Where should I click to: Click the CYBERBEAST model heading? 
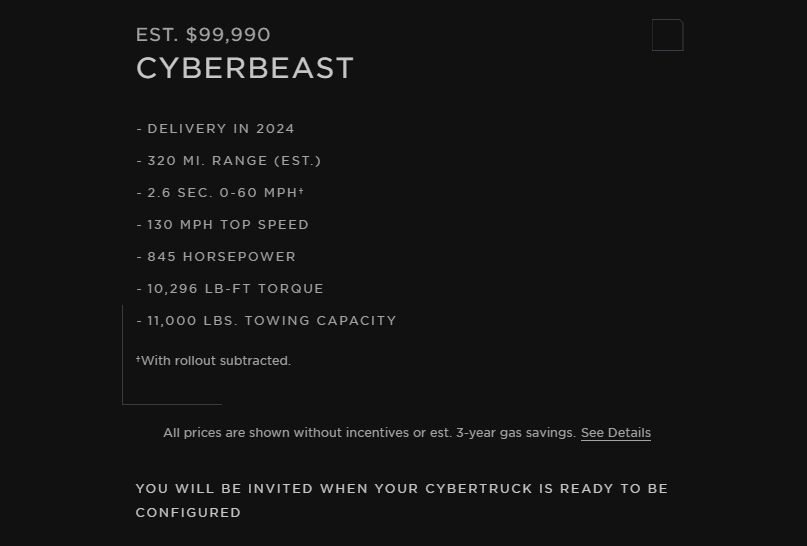click(x=245, y=68)
